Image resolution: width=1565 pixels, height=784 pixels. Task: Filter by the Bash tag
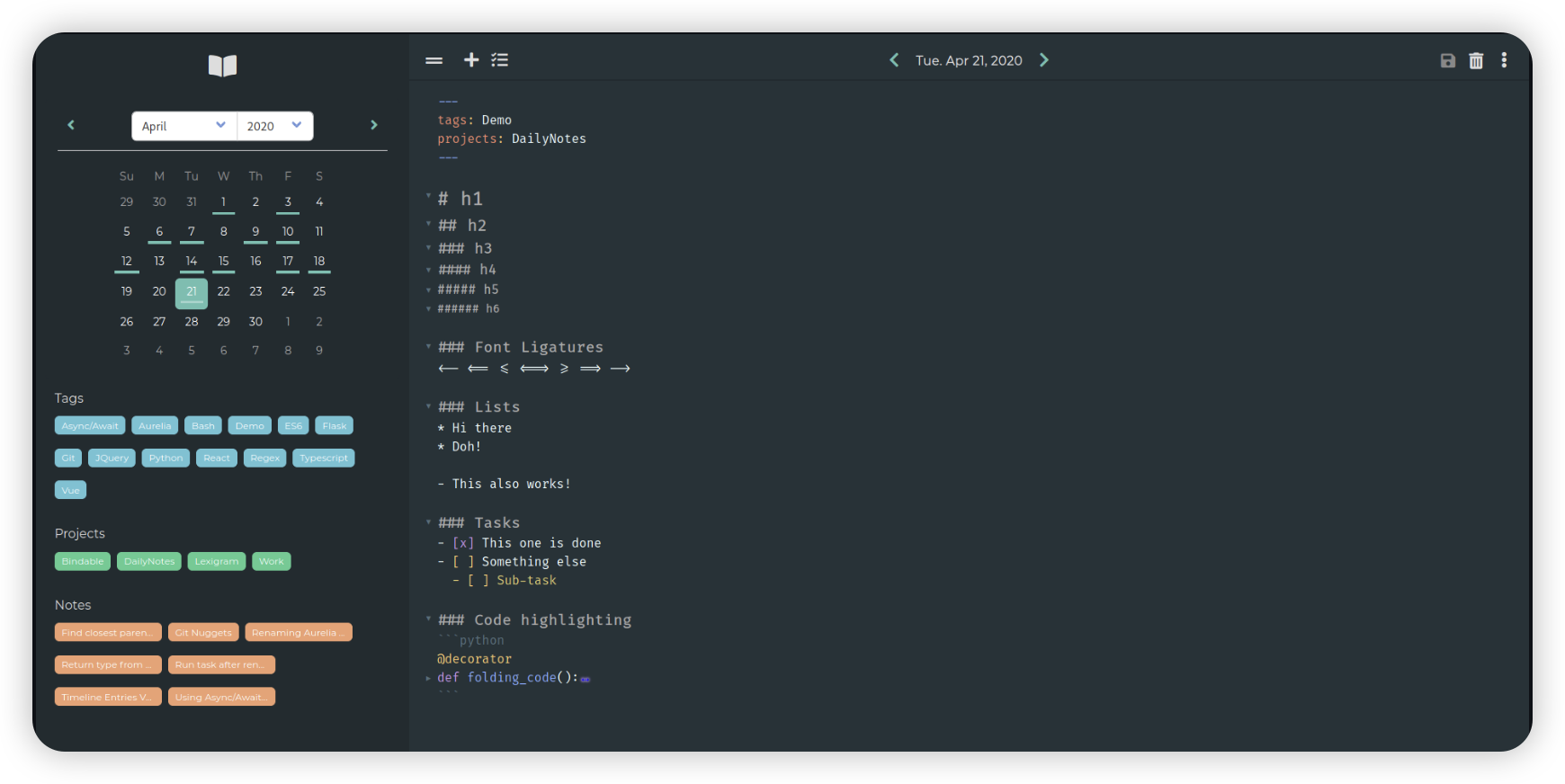point(203,426)
